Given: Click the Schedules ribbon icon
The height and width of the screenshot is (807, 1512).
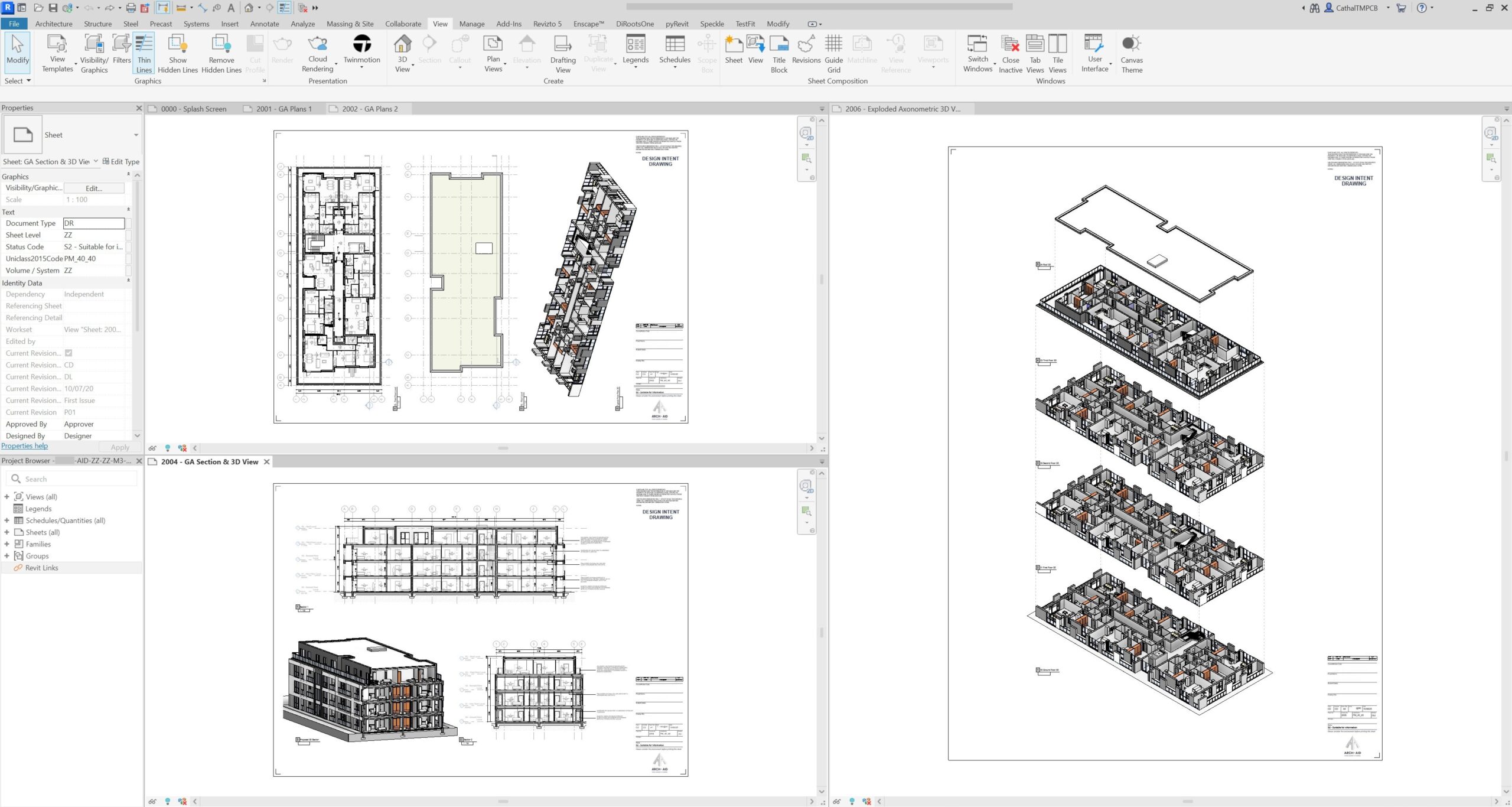Looking at the screenshot, I should point(674,44).
